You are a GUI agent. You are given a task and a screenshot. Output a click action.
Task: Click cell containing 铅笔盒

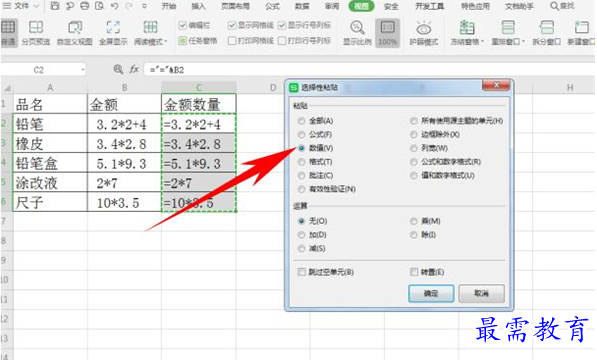tap(50, 163)
